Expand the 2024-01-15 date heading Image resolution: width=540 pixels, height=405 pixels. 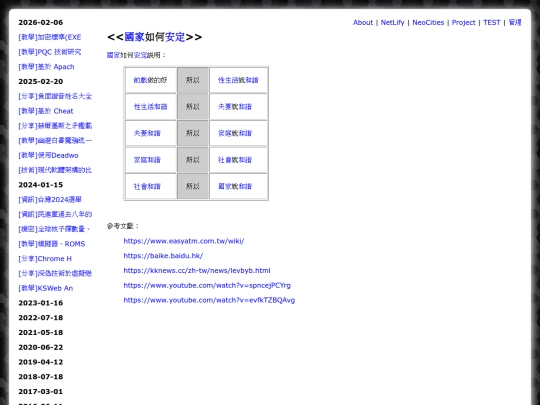coord(41,185)
